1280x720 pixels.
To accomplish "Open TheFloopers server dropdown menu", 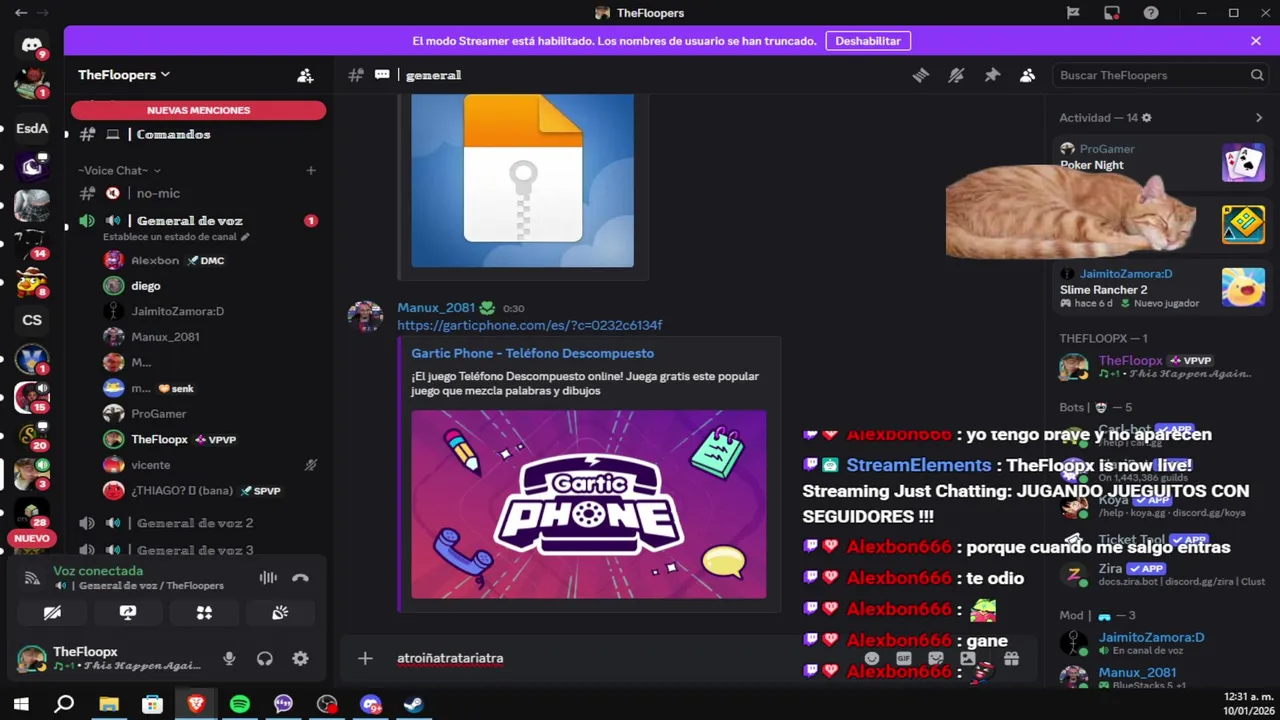I will (124, 75).
